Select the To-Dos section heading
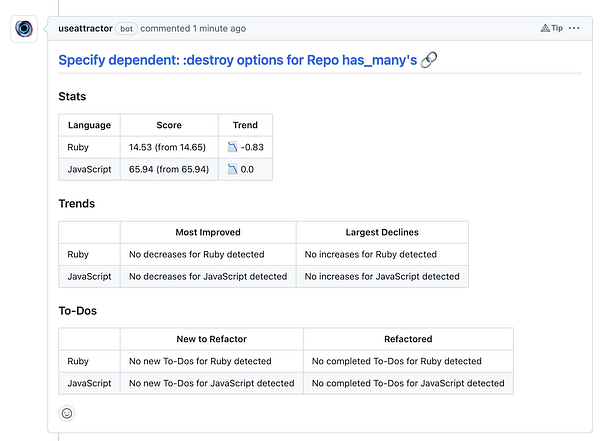Viewport: 600px width, 441px height. 77,311
